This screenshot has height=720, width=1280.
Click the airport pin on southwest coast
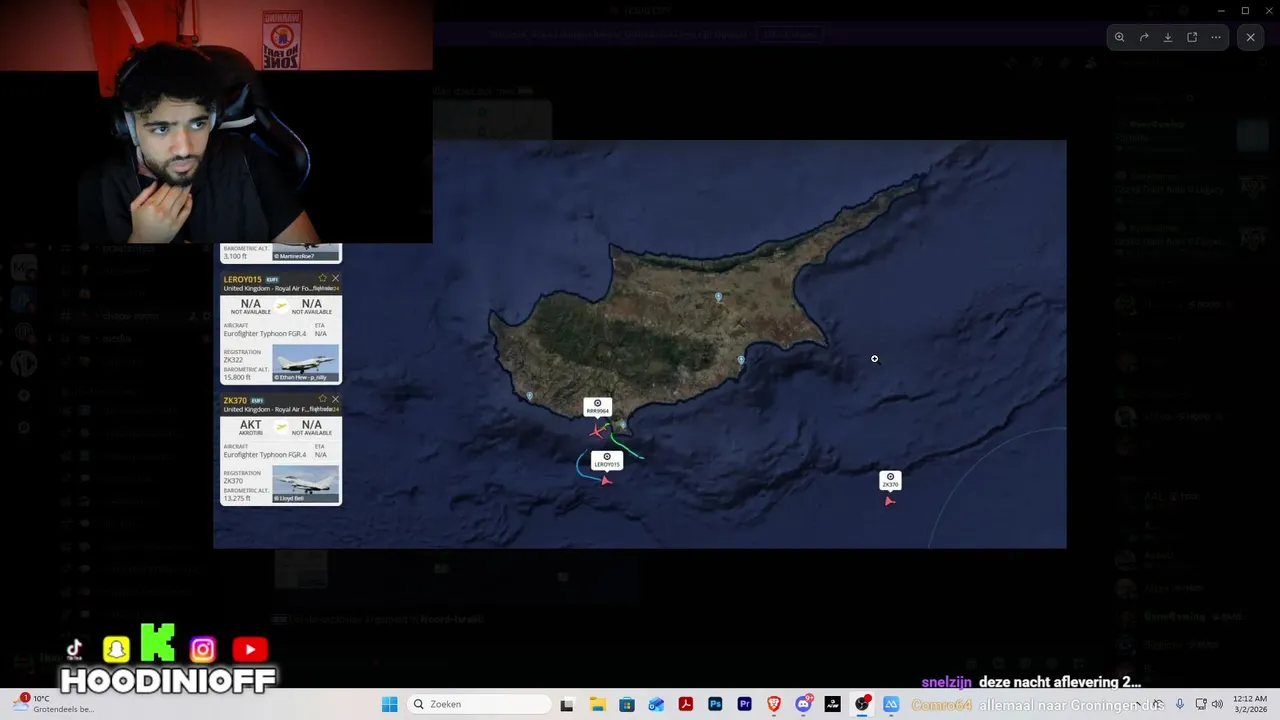pyautogui.click(x=530, y=396)
